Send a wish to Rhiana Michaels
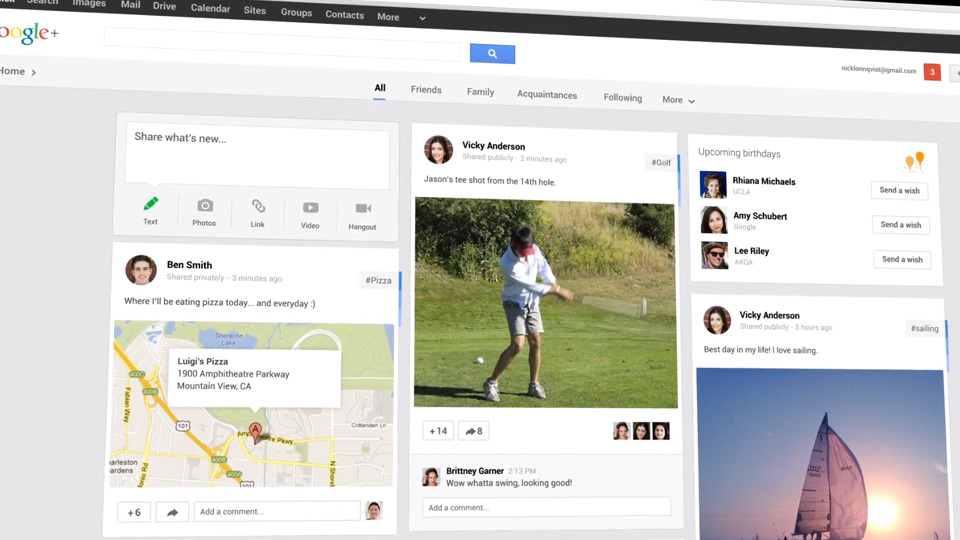Screen dimensions: 960x540 click(899, 190)
